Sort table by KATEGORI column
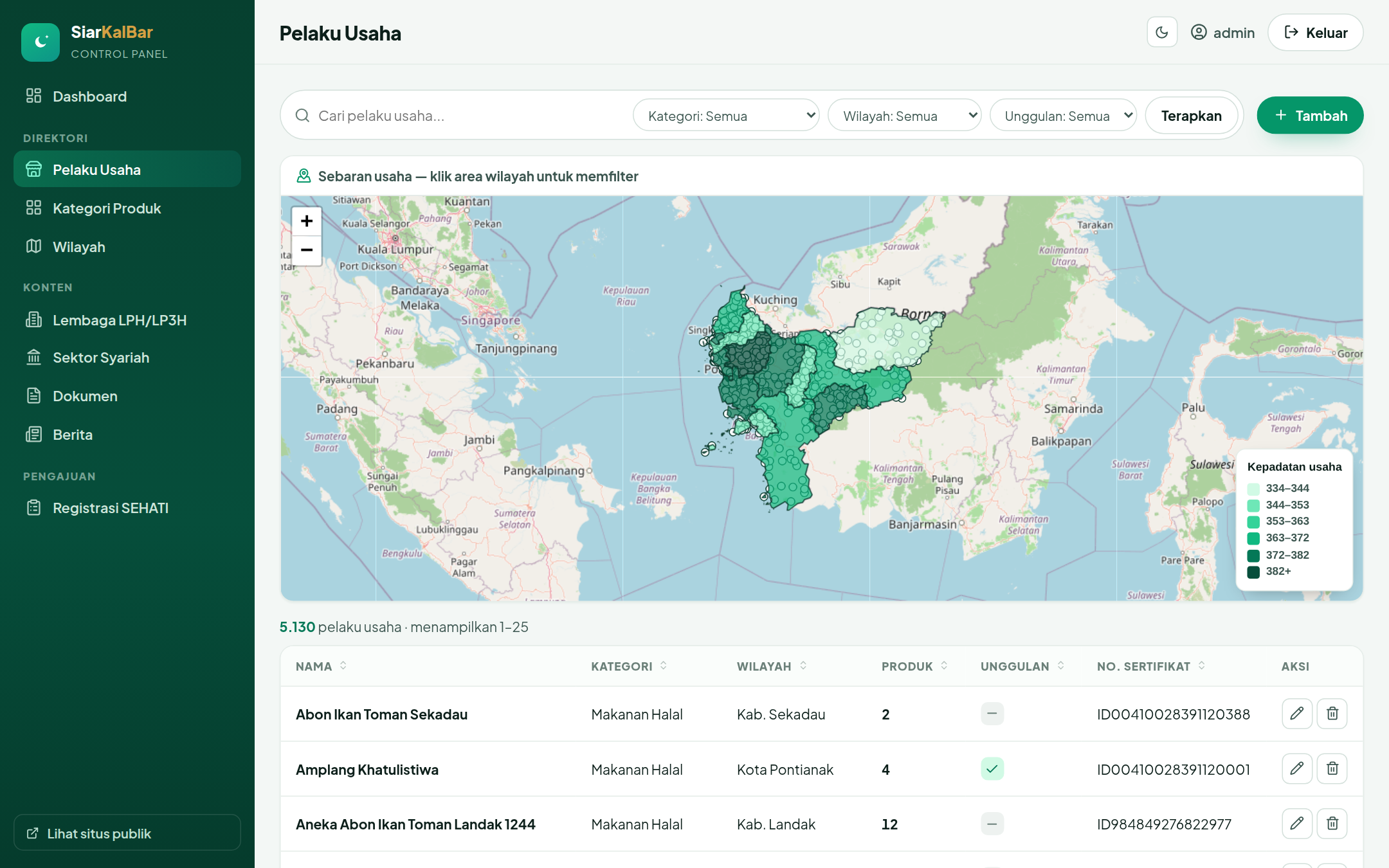This screenshot has width=1389, height=868. point(630,666)
